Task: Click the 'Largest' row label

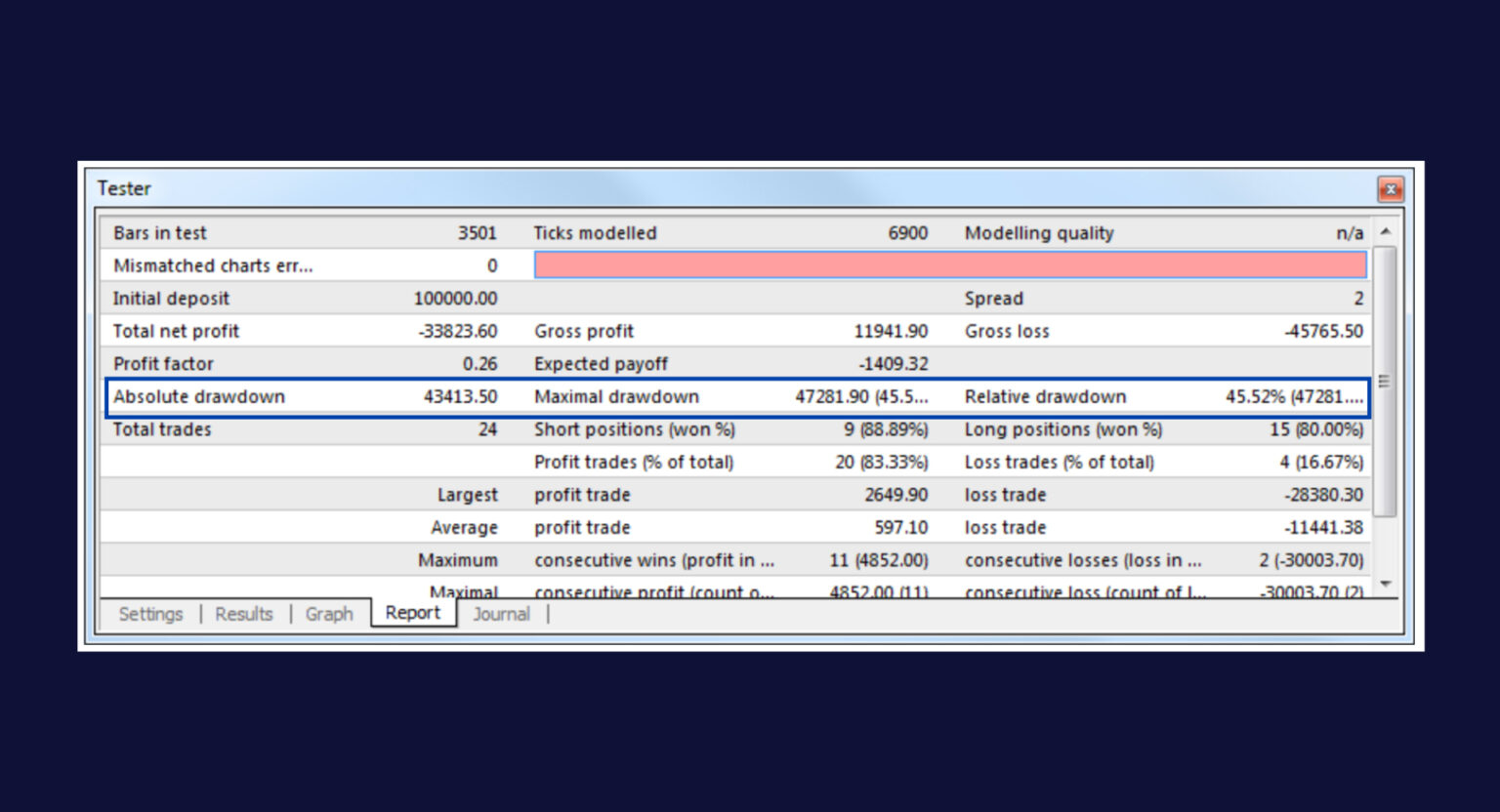Action: 468,496
